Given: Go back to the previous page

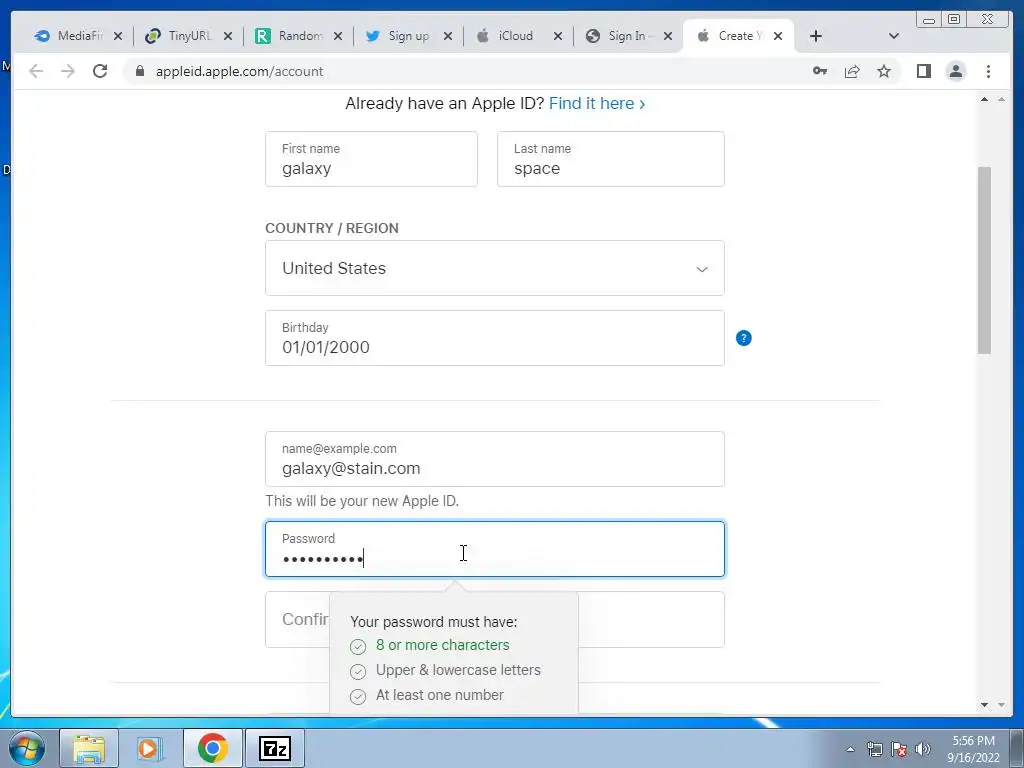Looking at the screenshot, I should click(x=36, y=71).
